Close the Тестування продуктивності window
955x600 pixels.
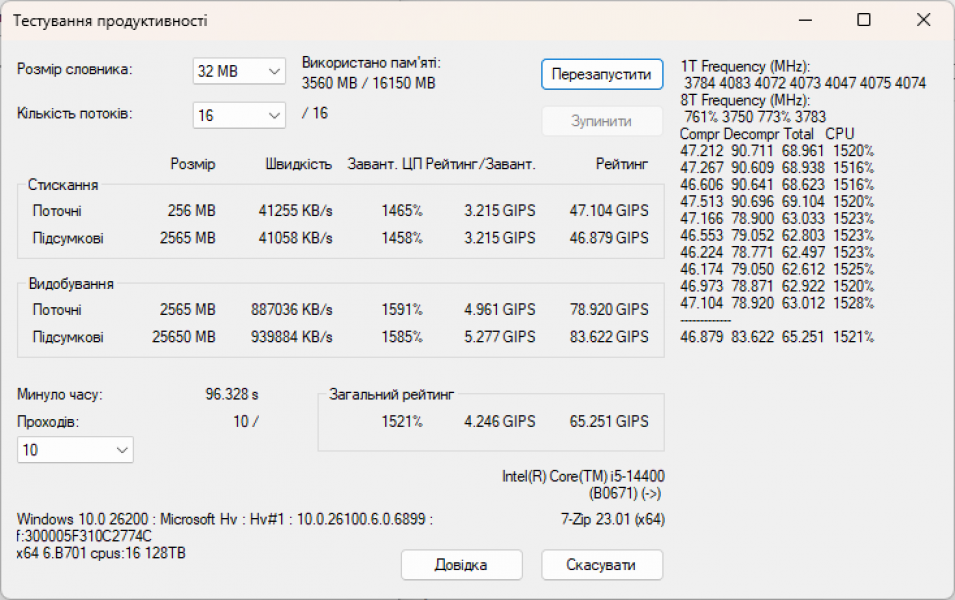922,20
